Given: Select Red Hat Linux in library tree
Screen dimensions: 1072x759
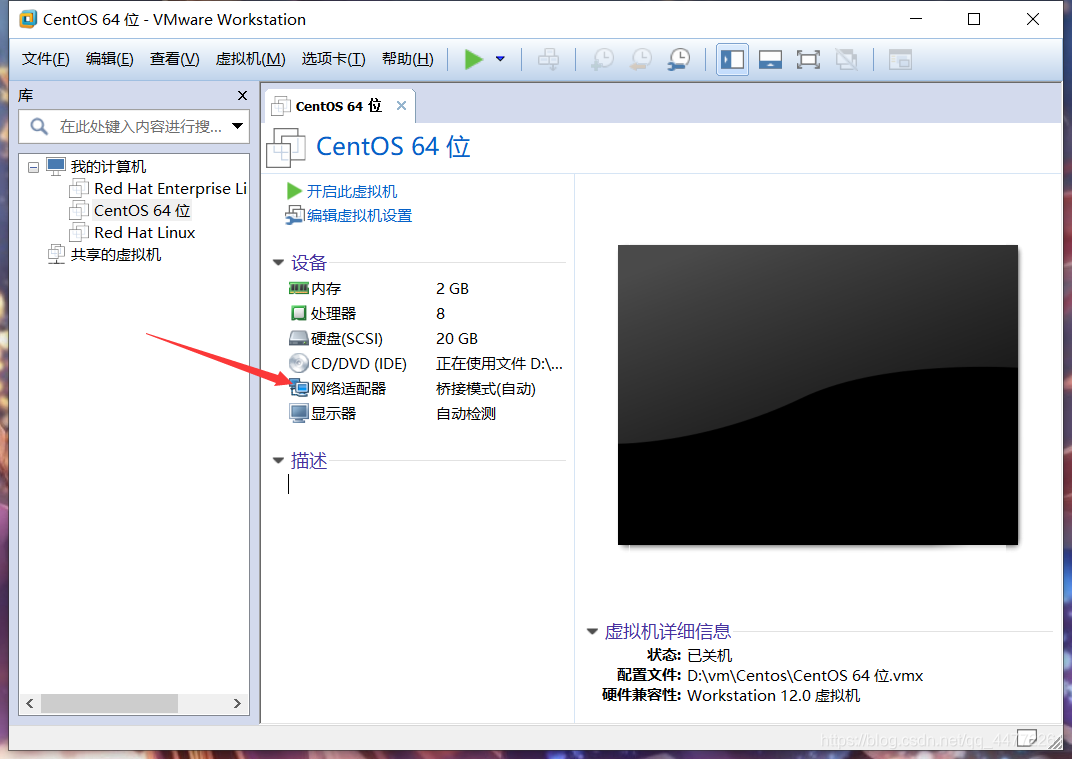Looking at the screenshot, I should (x=145, y=232).
